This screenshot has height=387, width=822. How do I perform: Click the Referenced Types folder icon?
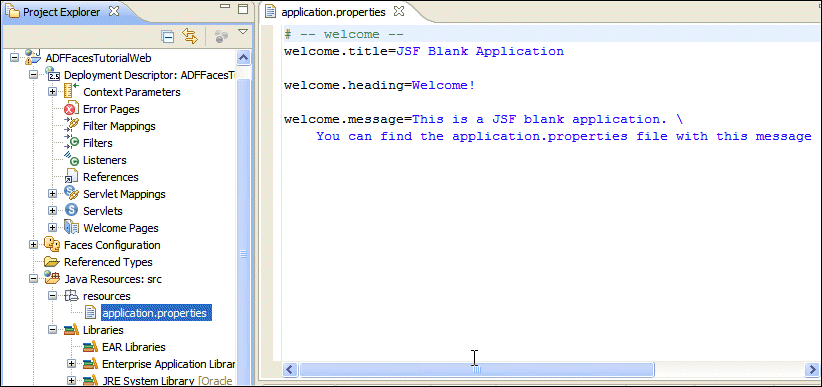click(52, 262)
